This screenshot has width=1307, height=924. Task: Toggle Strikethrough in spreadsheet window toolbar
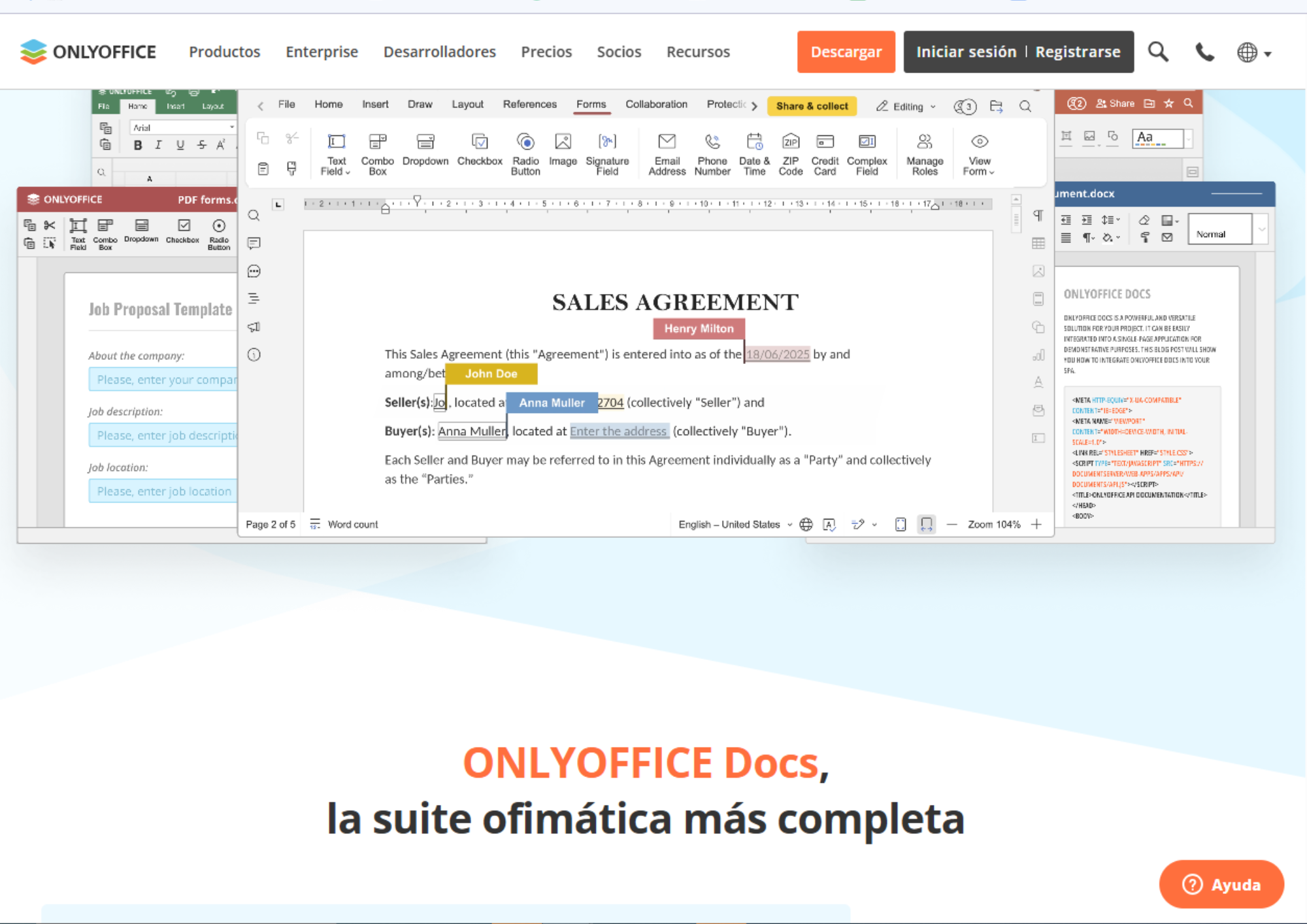point(201,145)
